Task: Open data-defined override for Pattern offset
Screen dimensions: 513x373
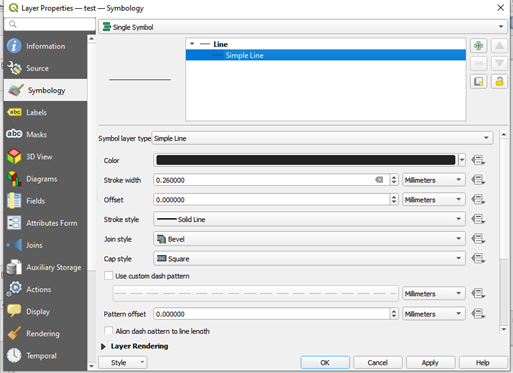Action: coord(478,314)
